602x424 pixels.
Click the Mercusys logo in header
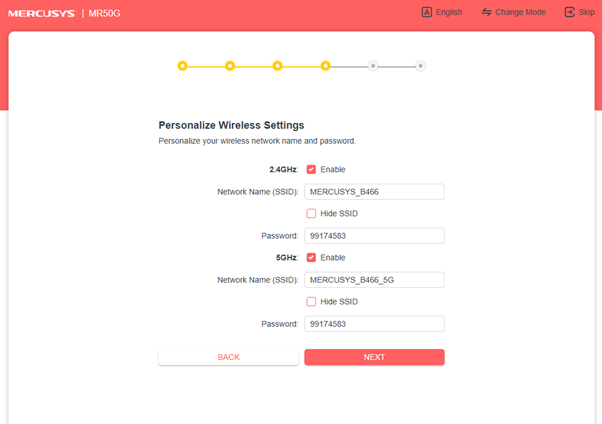(41, 12)
